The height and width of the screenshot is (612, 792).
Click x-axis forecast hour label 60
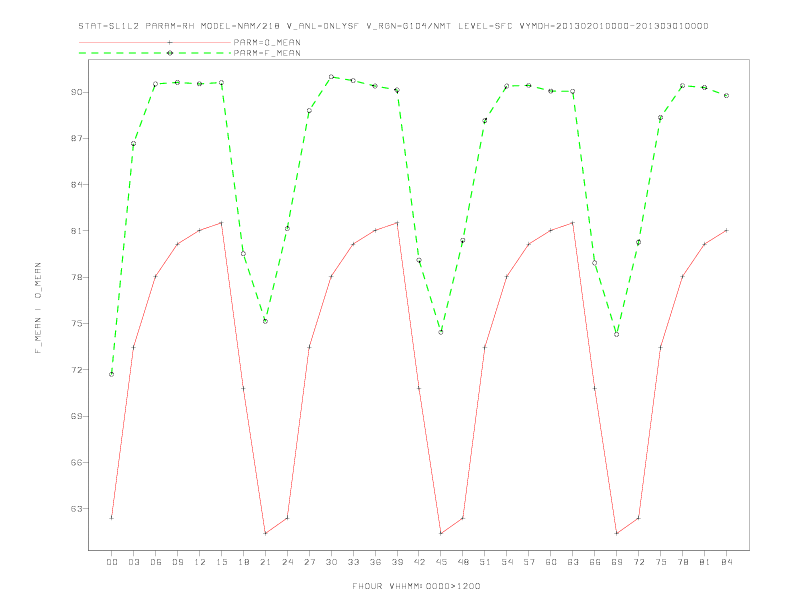click(551, 562)
